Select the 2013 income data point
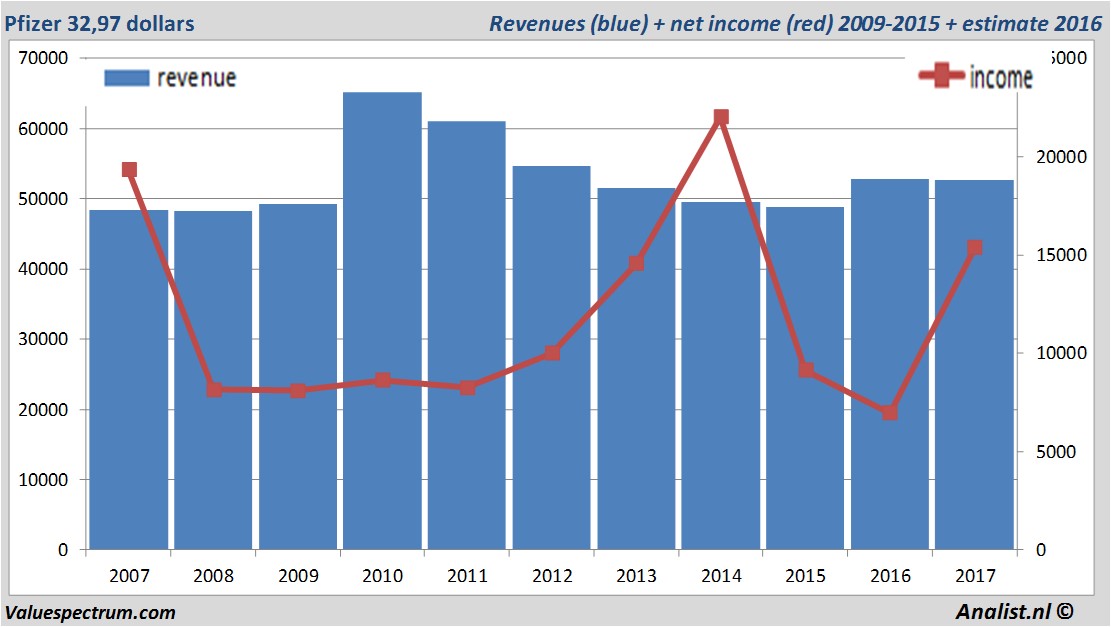 tap(636, 264)
